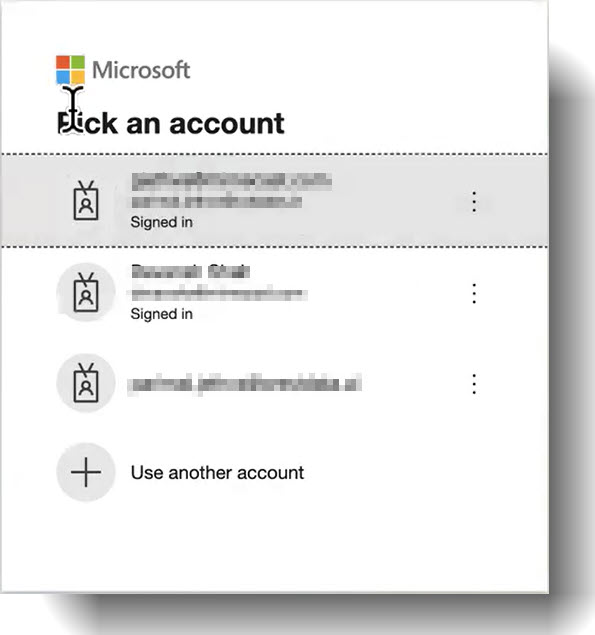
Task: Click the badge icon of the not-signed-in account
Action: 86,383
